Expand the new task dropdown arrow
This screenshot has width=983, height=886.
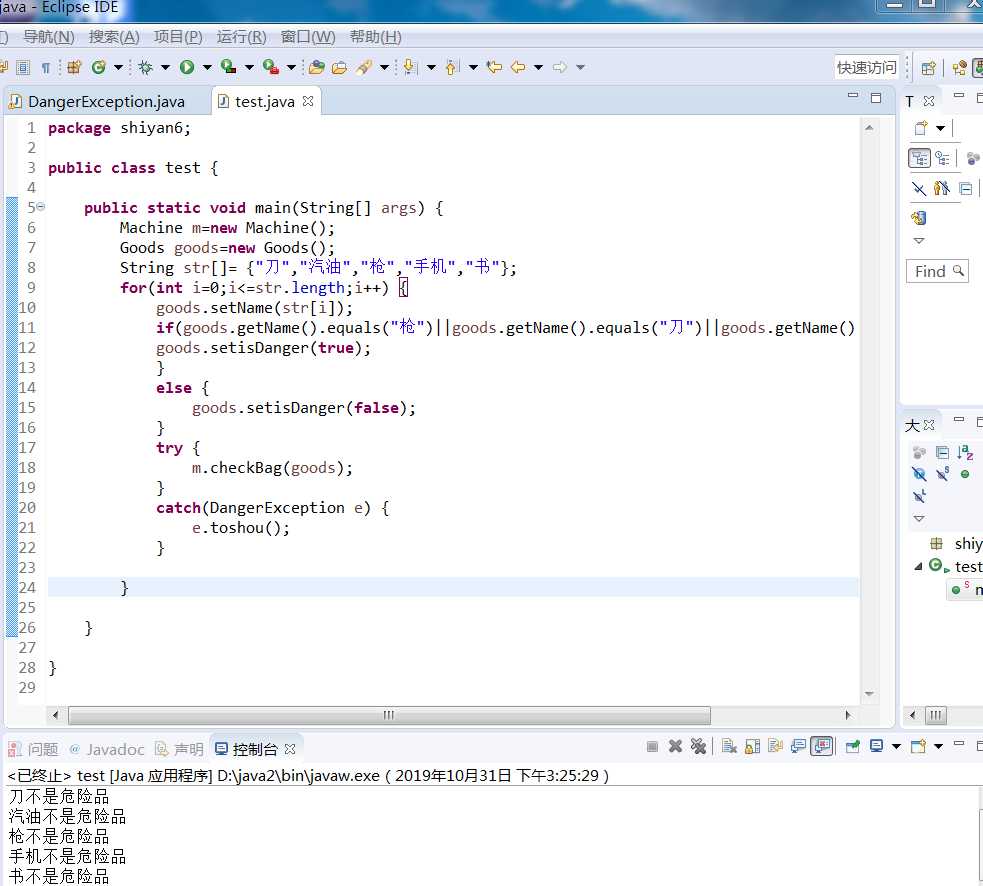pyautogui.click(x=940, y=129)
